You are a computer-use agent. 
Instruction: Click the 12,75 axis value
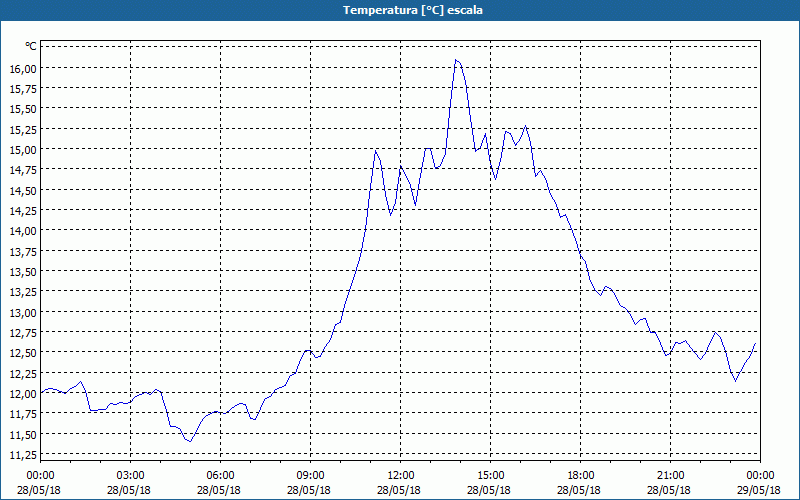[23, 333]
